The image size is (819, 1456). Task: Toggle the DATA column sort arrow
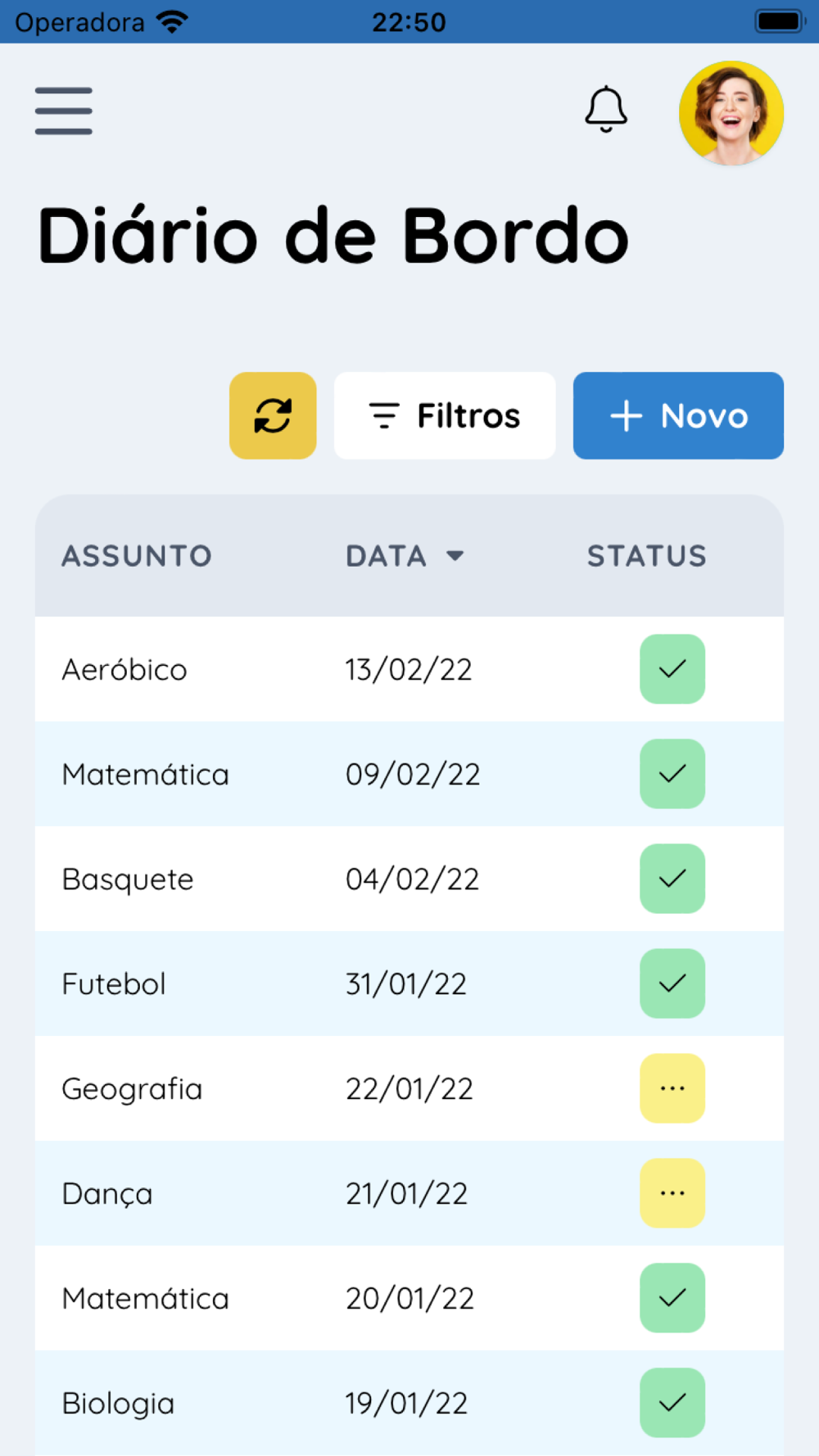click(x=455, y=556)
